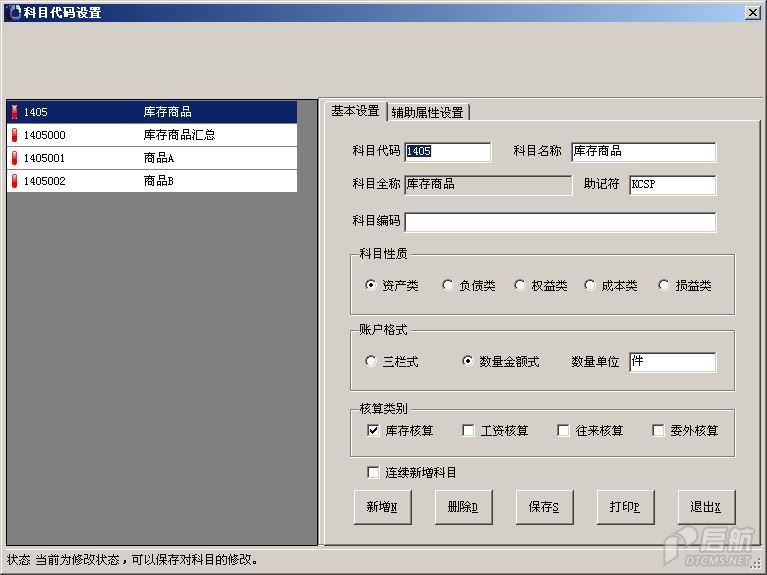Image resolution: width=767 pixels, height=575 pixels.
Task: Hit the 删除D button
Action: click(x=463, y=507)
